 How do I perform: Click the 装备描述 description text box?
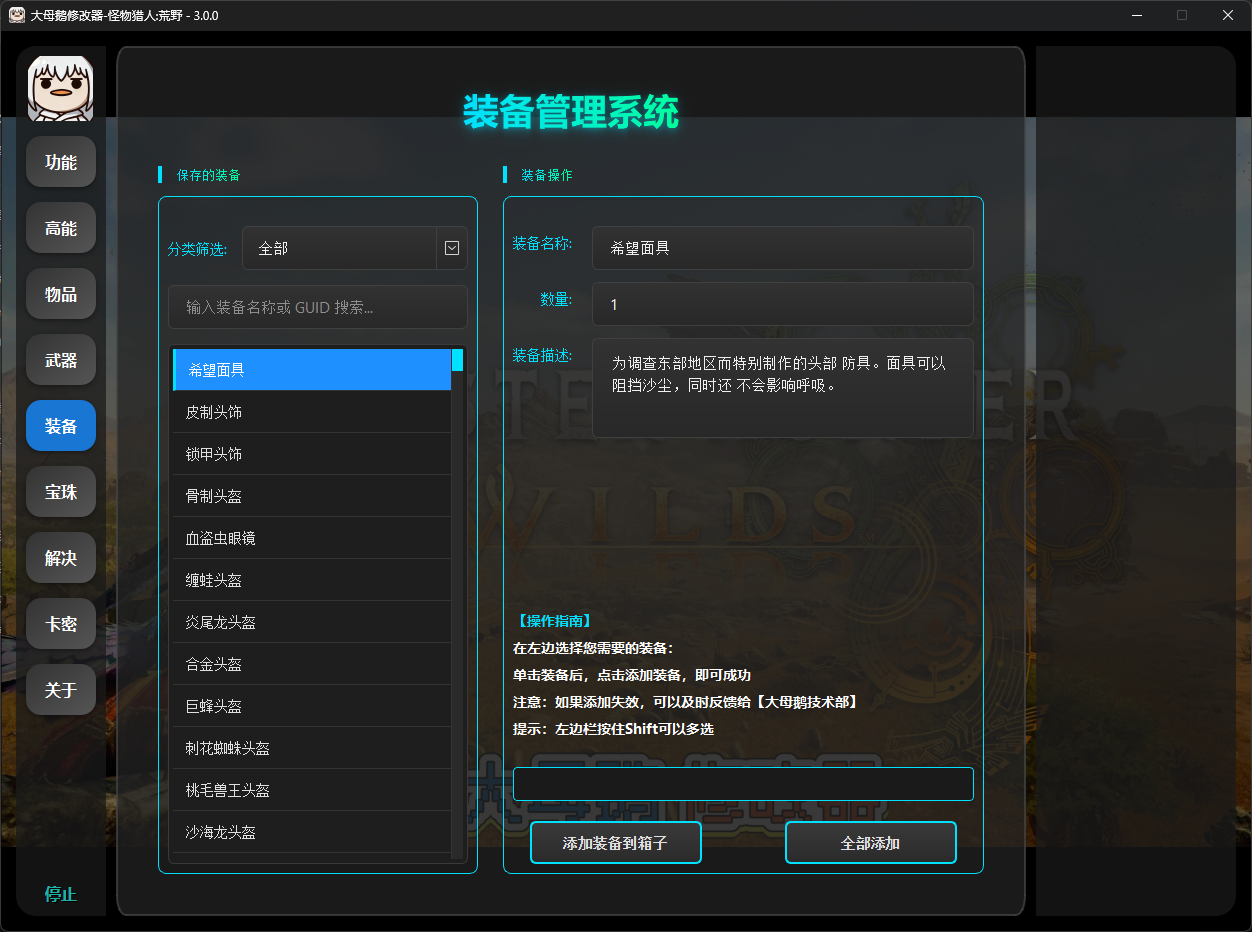tap(783, 388)
